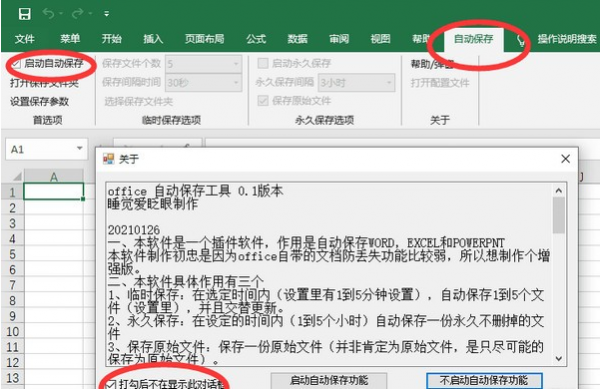Close the 关于 dialog
This screenshot has width=600, height=389.
click(565, 159)
